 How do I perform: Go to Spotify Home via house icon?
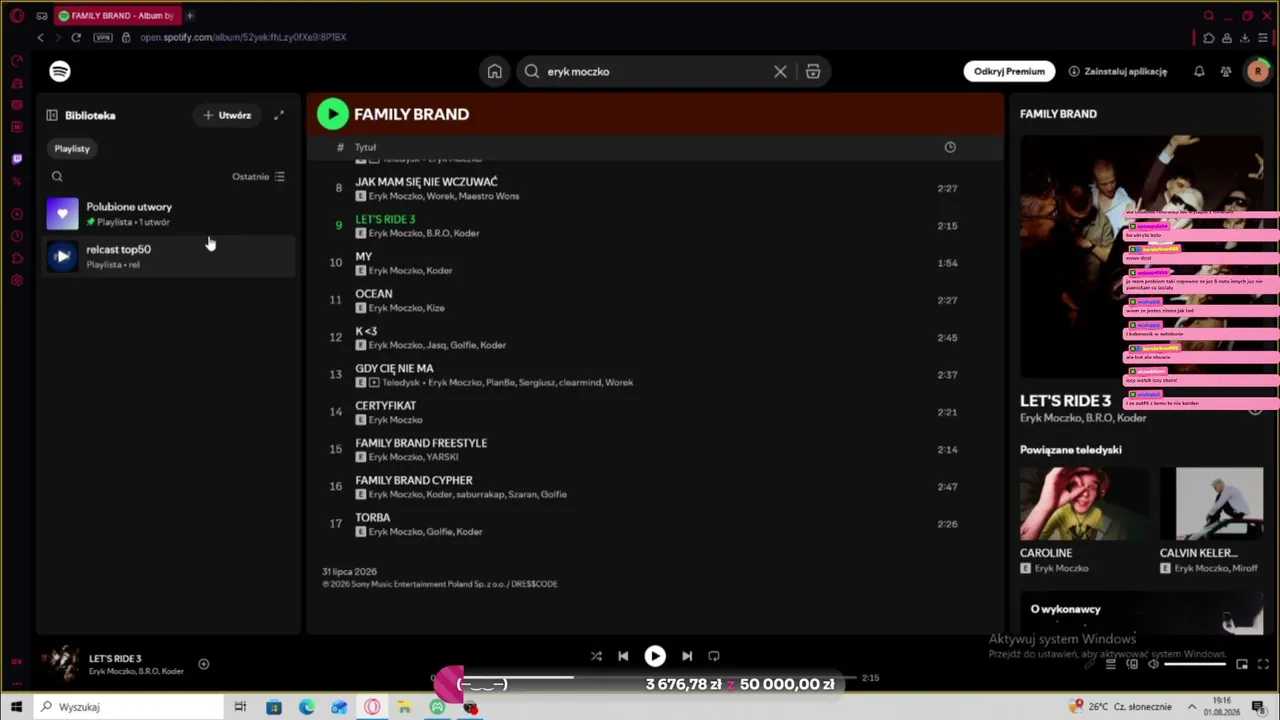coord(494,71)
